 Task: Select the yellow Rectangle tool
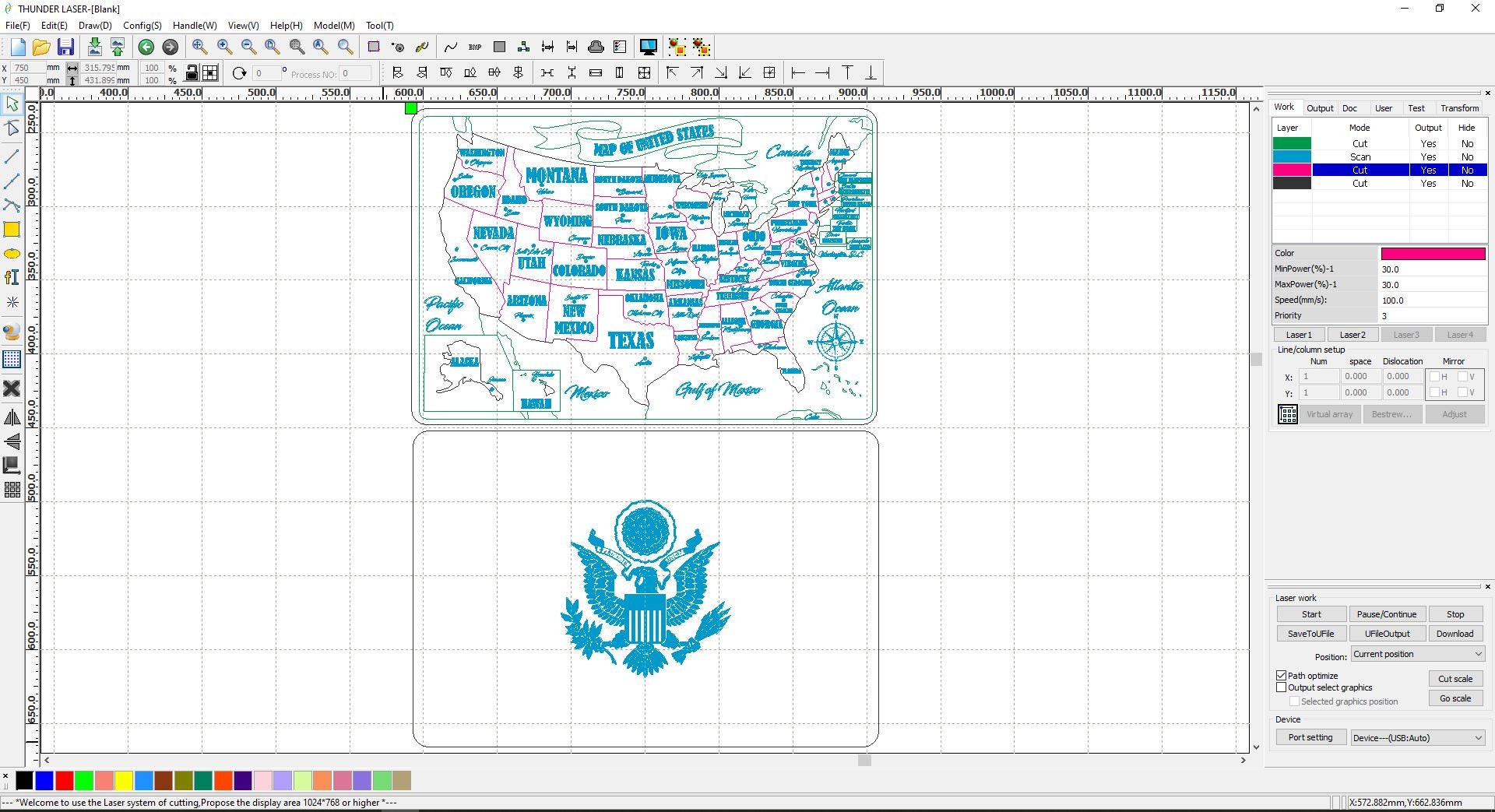click(x=12, y=230)
